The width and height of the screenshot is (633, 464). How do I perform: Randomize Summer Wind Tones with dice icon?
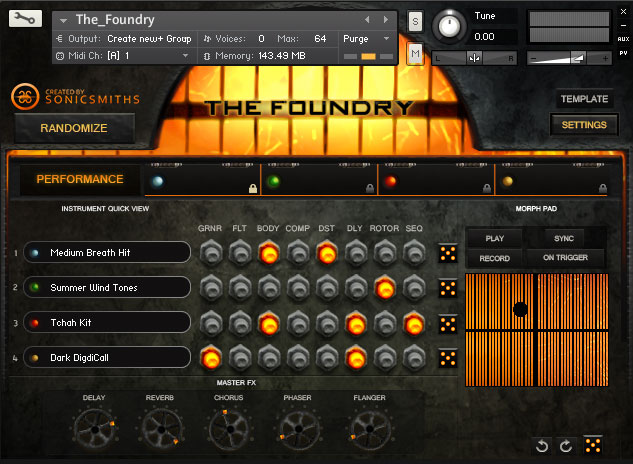tap(448, 289)
